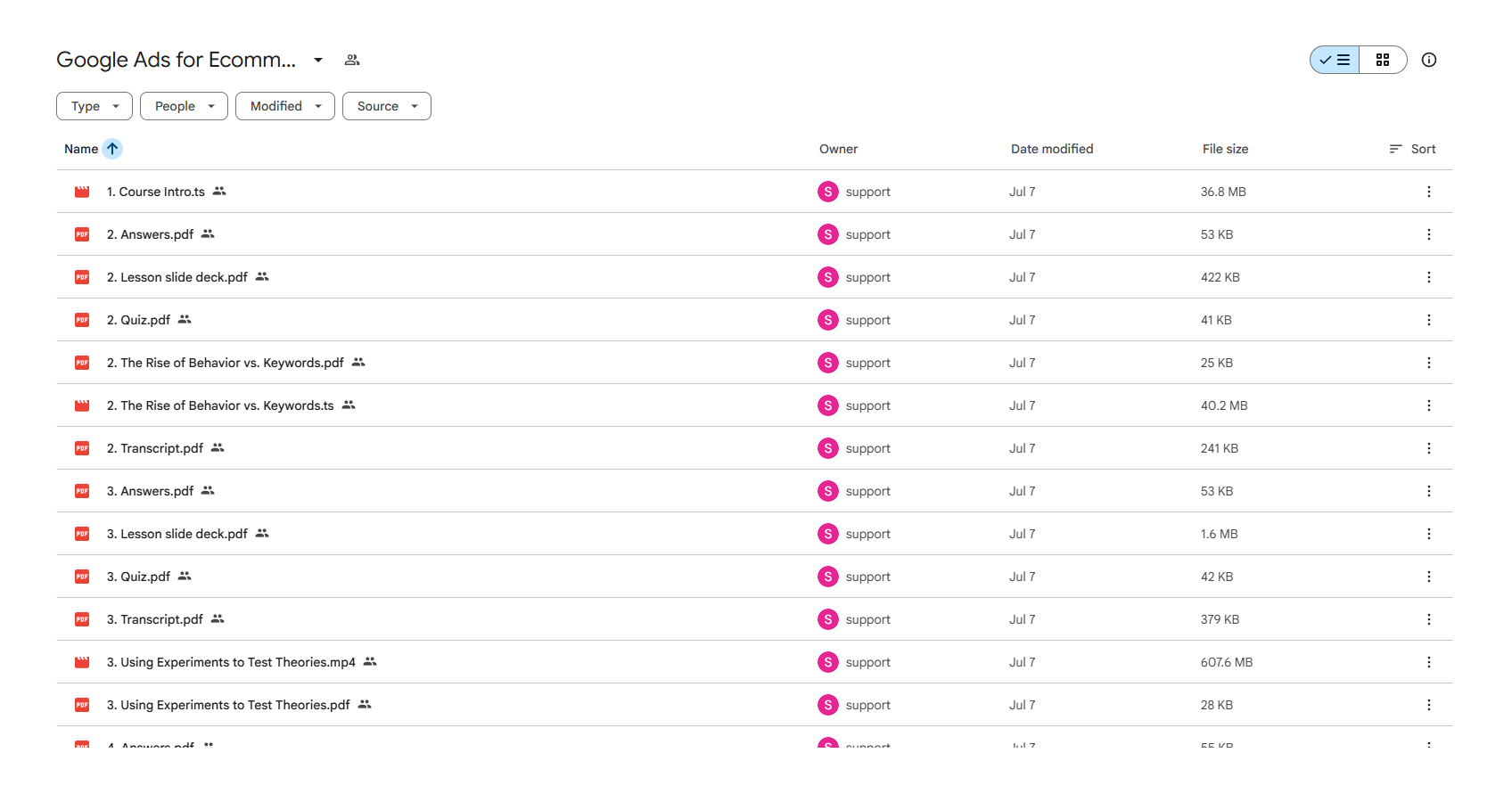Viewport: 1512px width, 802px height.
Task: Switch to list layout view
Action: tap(1335, 60)
